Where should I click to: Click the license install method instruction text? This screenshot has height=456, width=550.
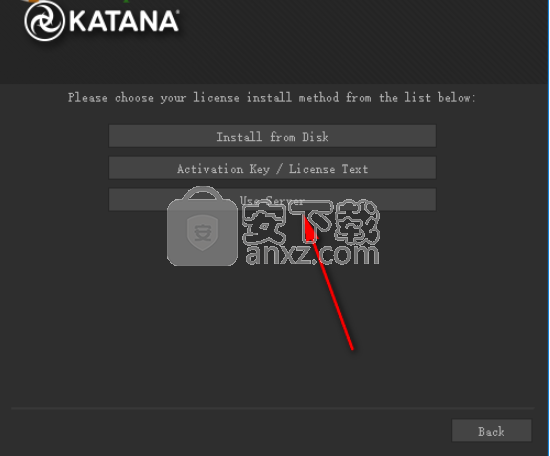click(x=272, y=98)
